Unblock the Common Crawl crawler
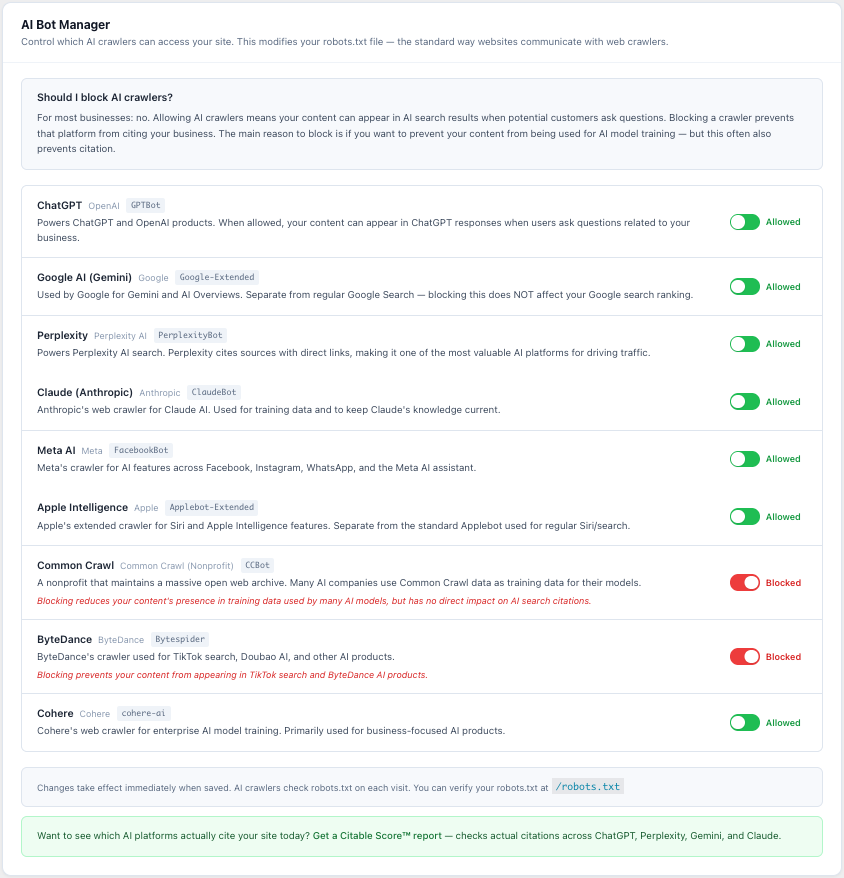Screen dimensions: 844x878 tap(744, 582)
